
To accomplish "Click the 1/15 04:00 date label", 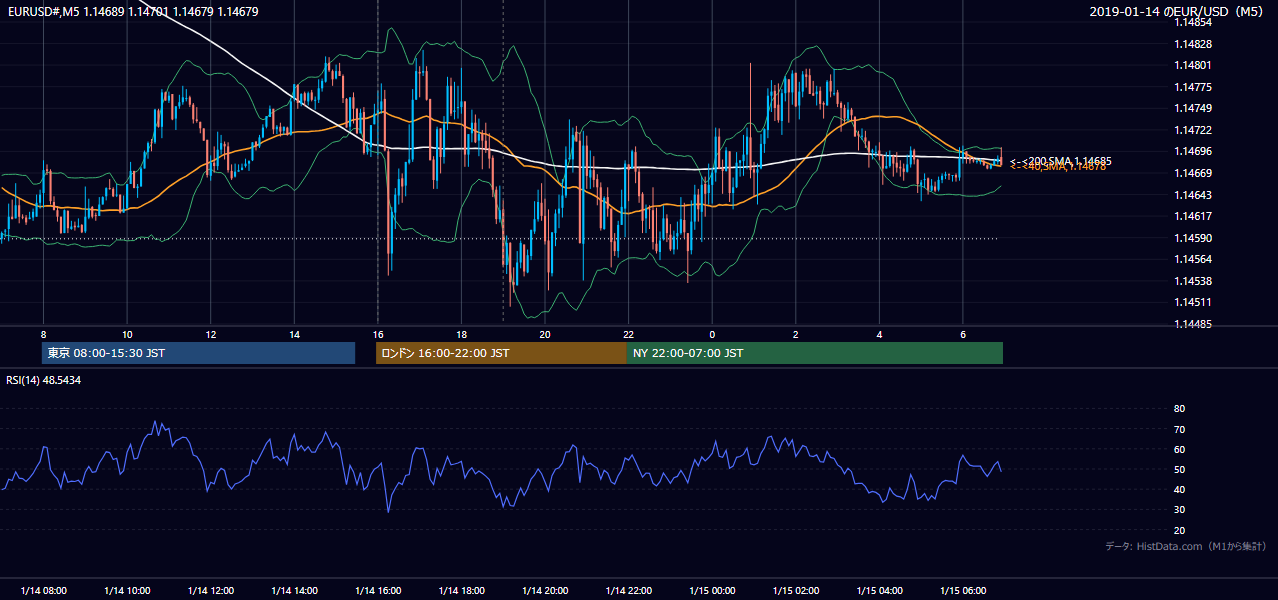I will pos(879,591).
